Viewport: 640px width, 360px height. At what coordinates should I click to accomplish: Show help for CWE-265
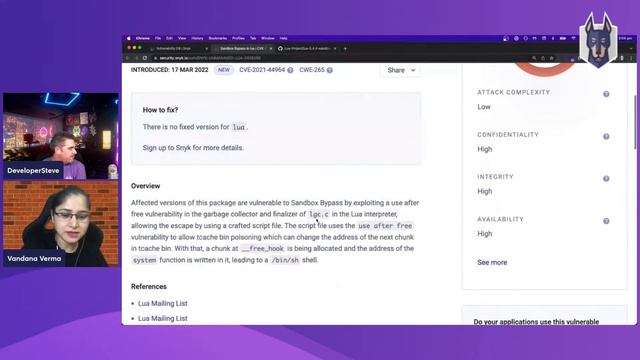click(330, 70)
